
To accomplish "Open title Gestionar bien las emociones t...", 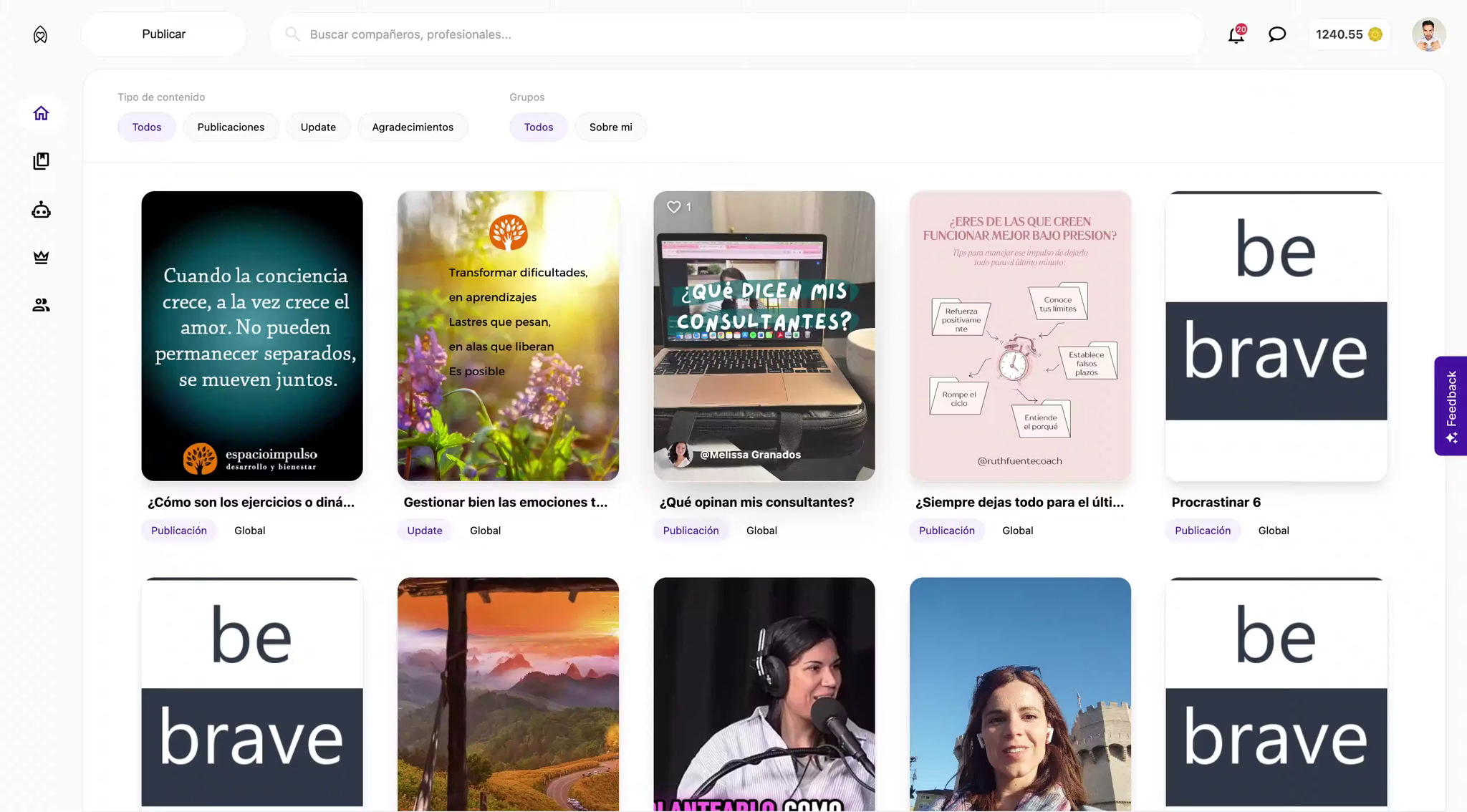I will click(506, 502).
